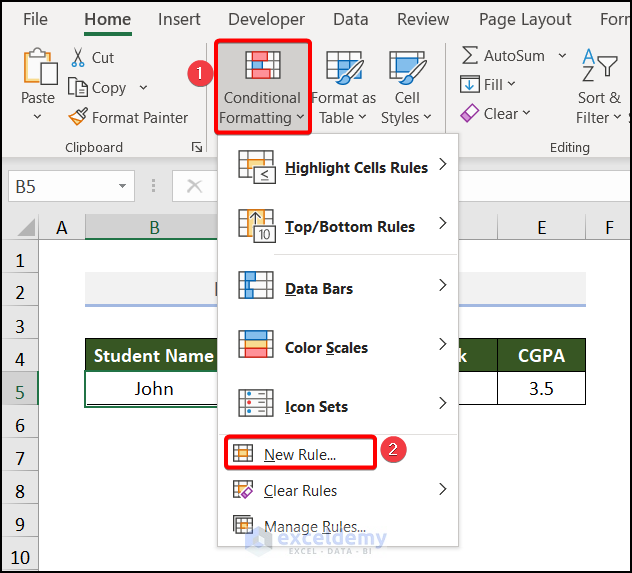Choose New Rule from the menu
Viewport: 632px width, 573px height.
tap(300, 454)
